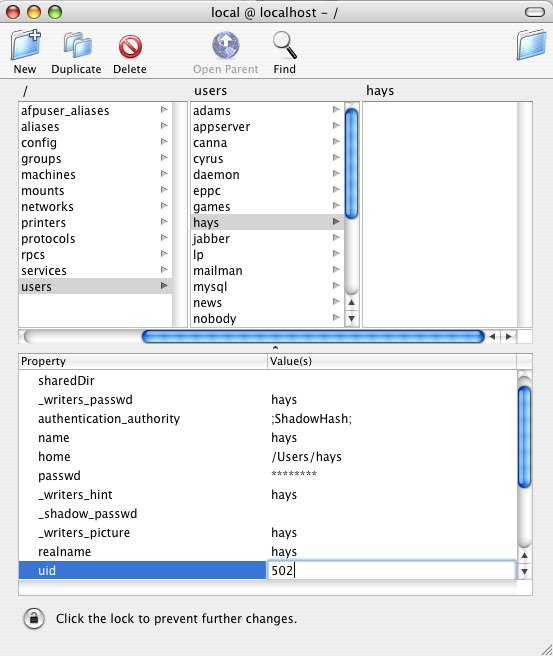
Task: Click the users column scrollbar thumb
Action: tap(351, 163)
